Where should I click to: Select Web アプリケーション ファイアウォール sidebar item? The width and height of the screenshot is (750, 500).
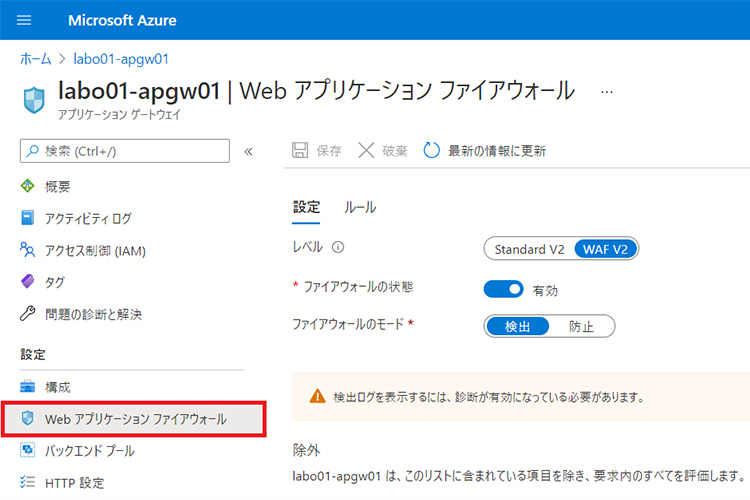click(x=134, y=419)
